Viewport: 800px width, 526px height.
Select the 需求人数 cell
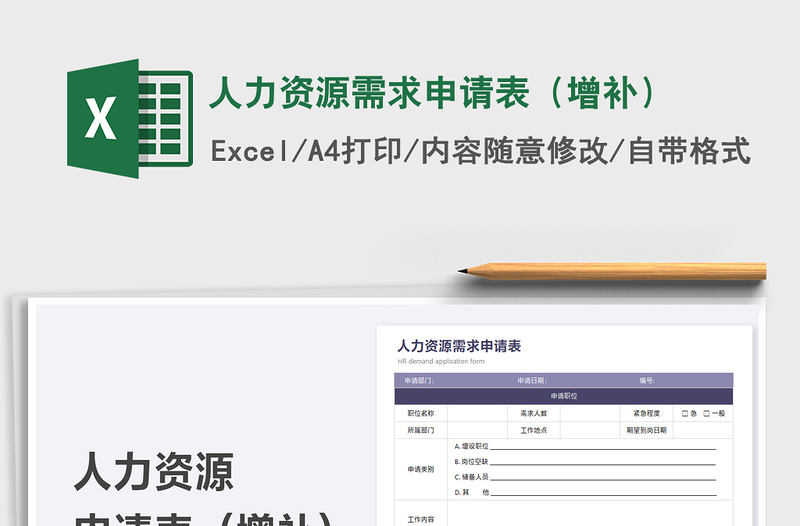534,413
